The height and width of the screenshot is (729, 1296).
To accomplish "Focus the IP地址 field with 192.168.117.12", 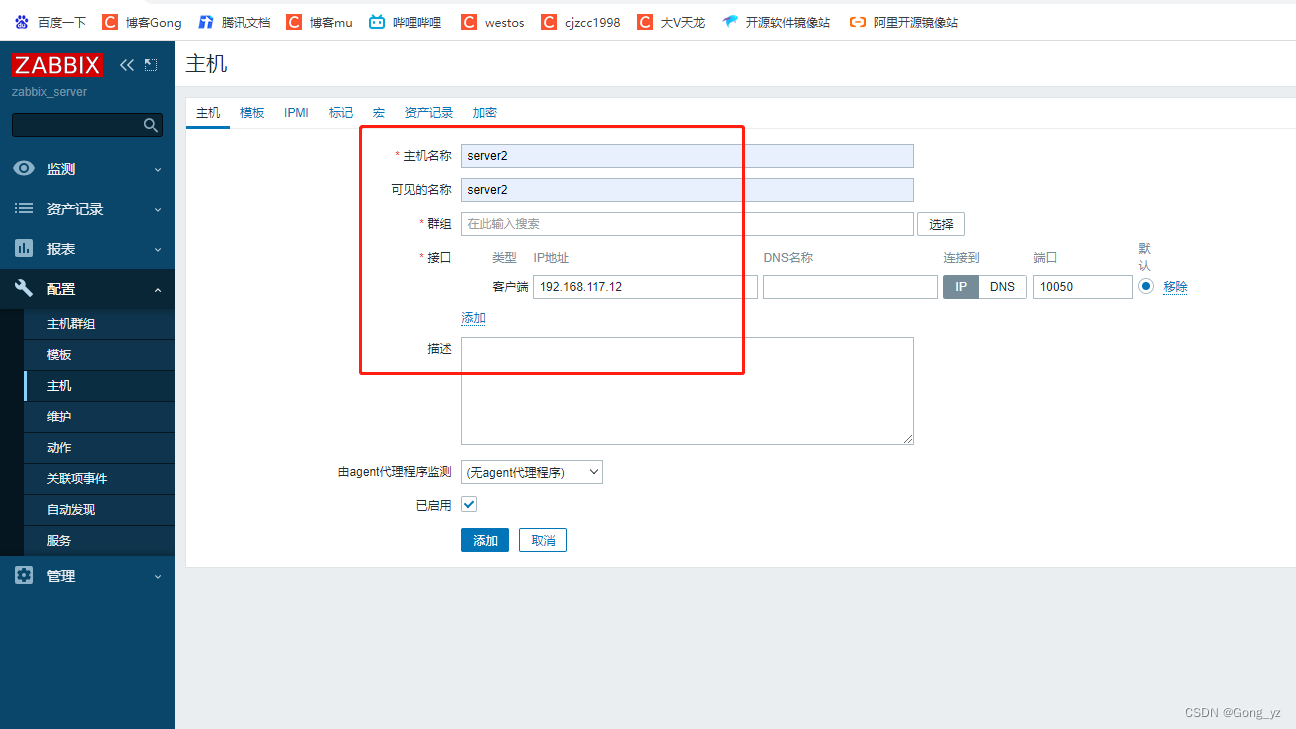I will point(645,287).
